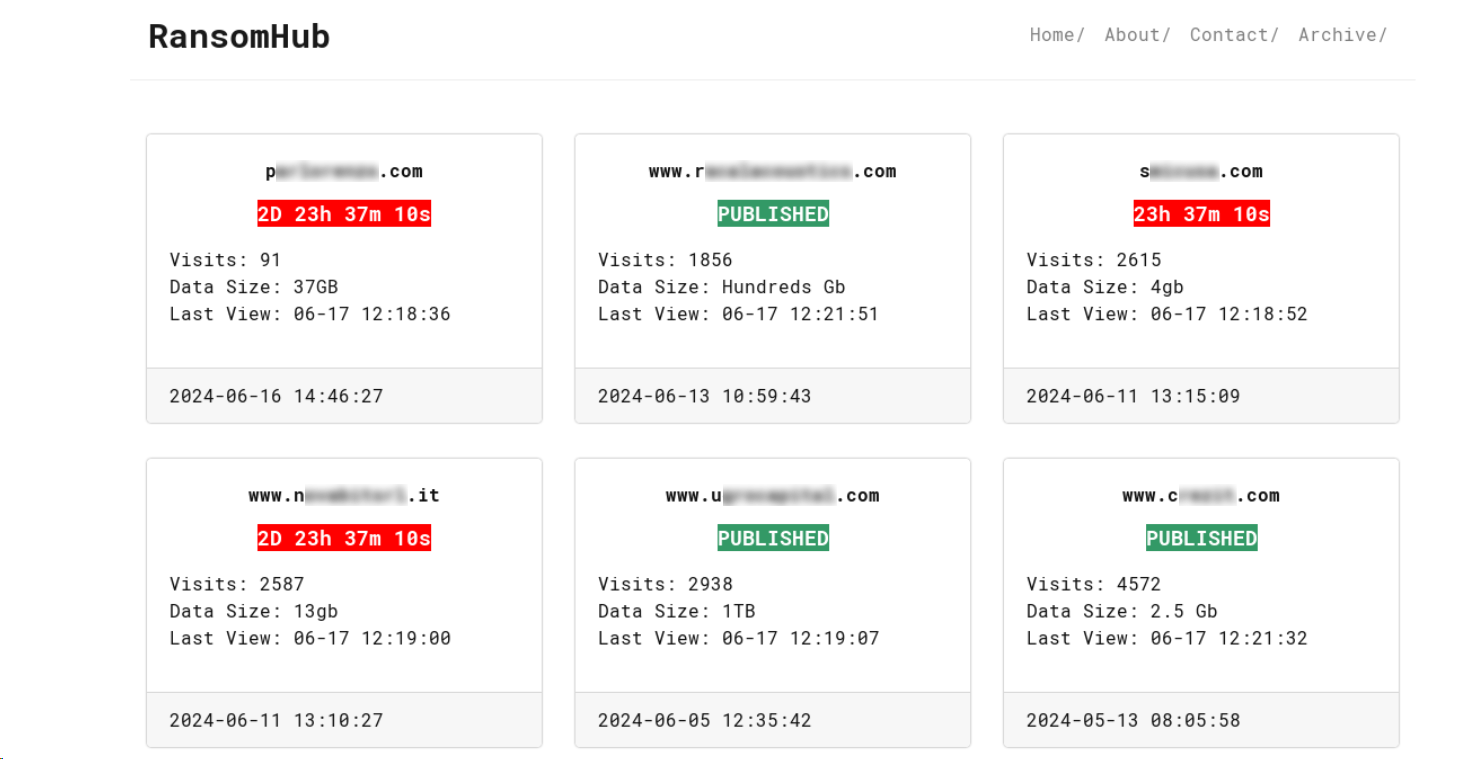
Task: Click the 2024-06-16 14:46:27 date footer
Action: [x=277, y=395]
